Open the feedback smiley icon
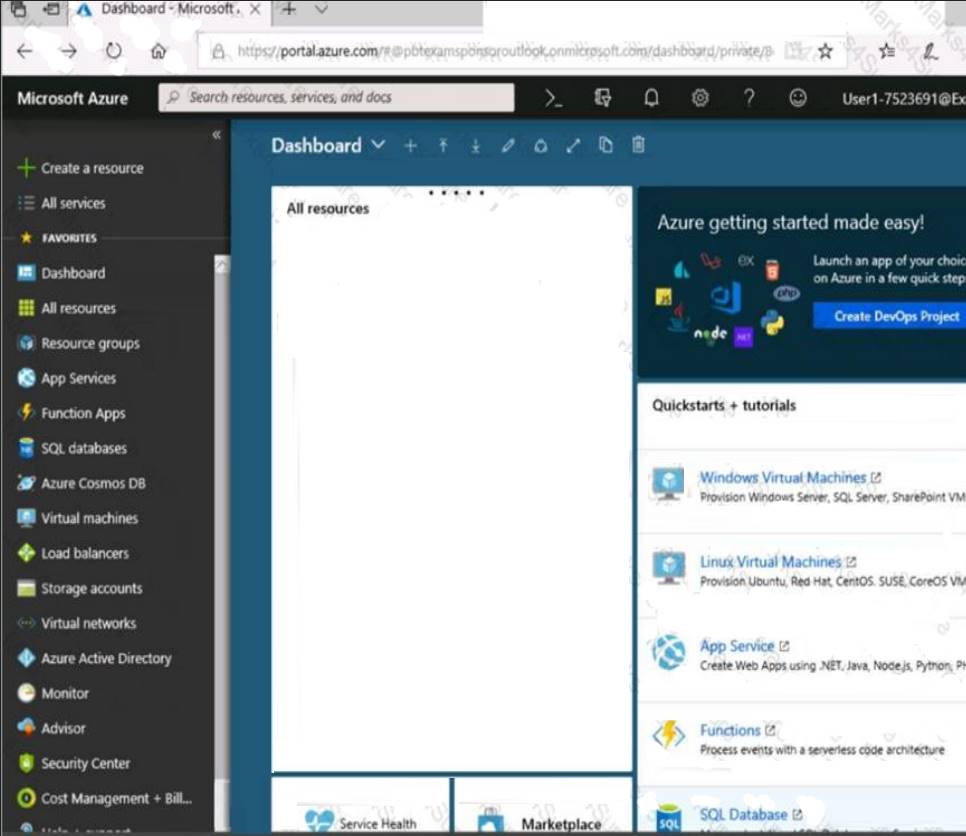966x836 pixels. click(x=798, y=98)
